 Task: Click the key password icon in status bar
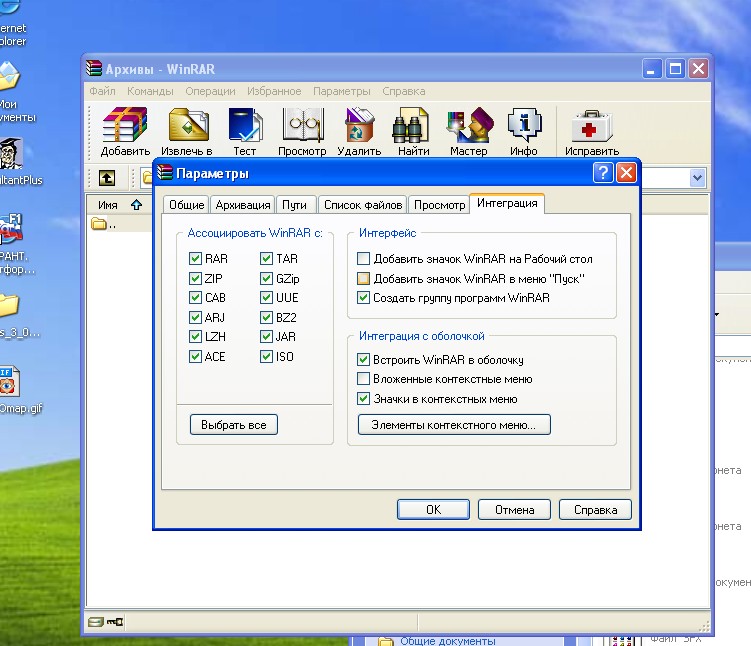pos(115,622)
